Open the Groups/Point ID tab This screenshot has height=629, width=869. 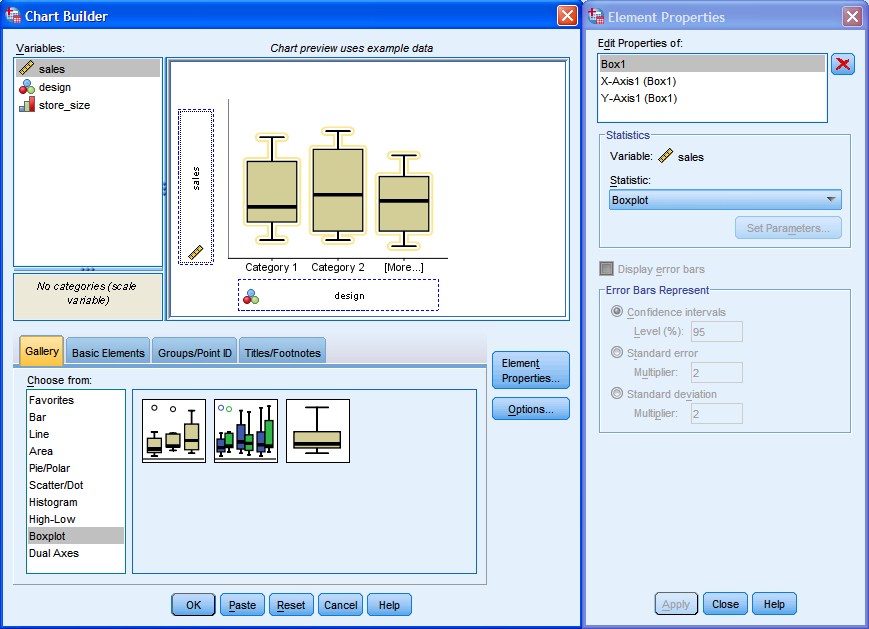click(x=196, y=351)
